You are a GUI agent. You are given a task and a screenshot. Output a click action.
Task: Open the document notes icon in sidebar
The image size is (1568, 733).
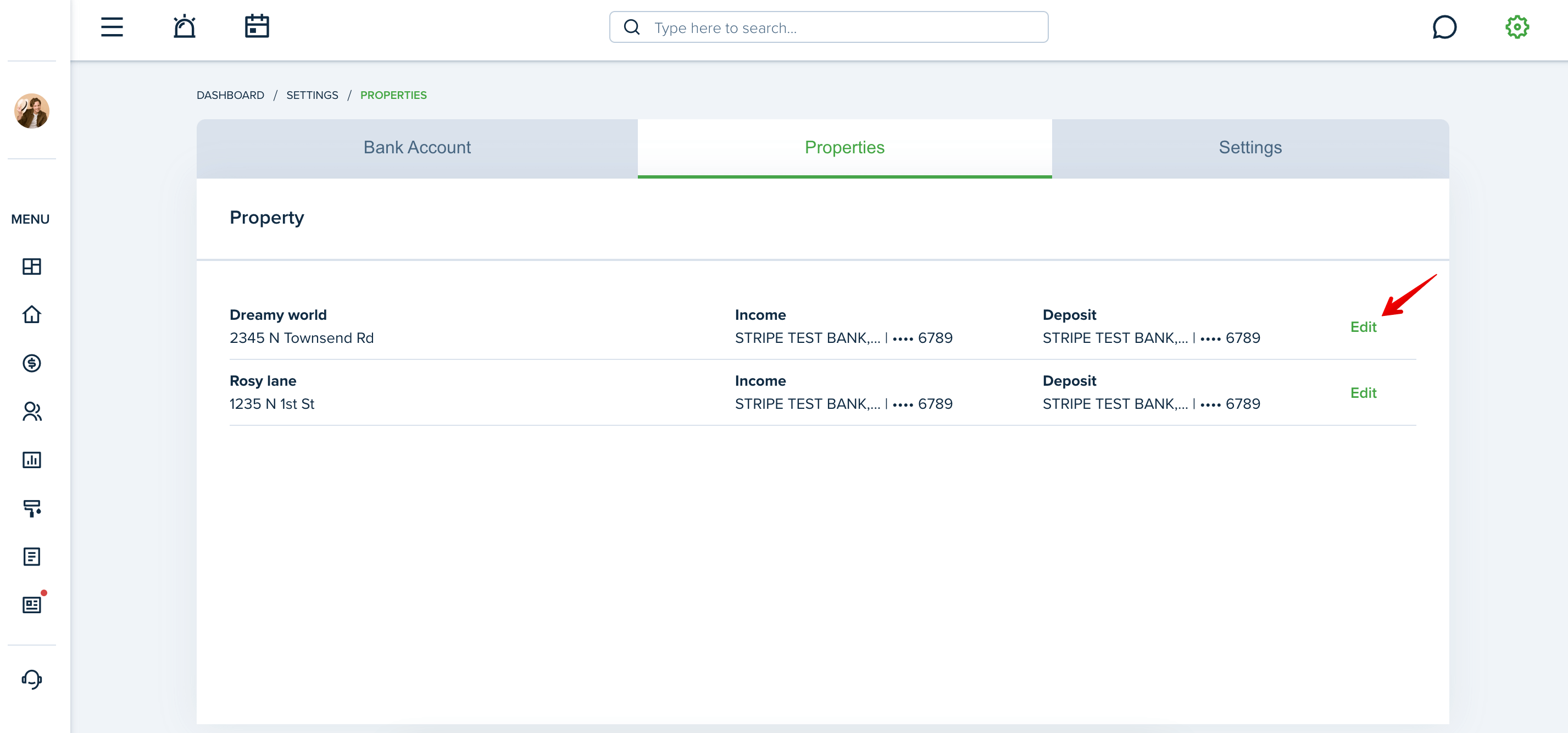(x=32, y=557)
